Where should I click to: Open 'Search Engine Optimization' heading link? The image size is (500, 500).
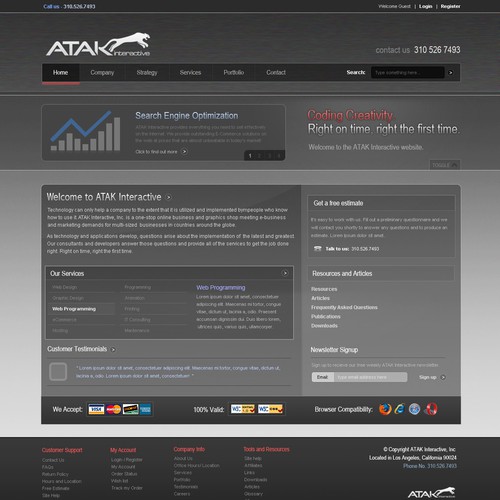[x=187, y=116]
